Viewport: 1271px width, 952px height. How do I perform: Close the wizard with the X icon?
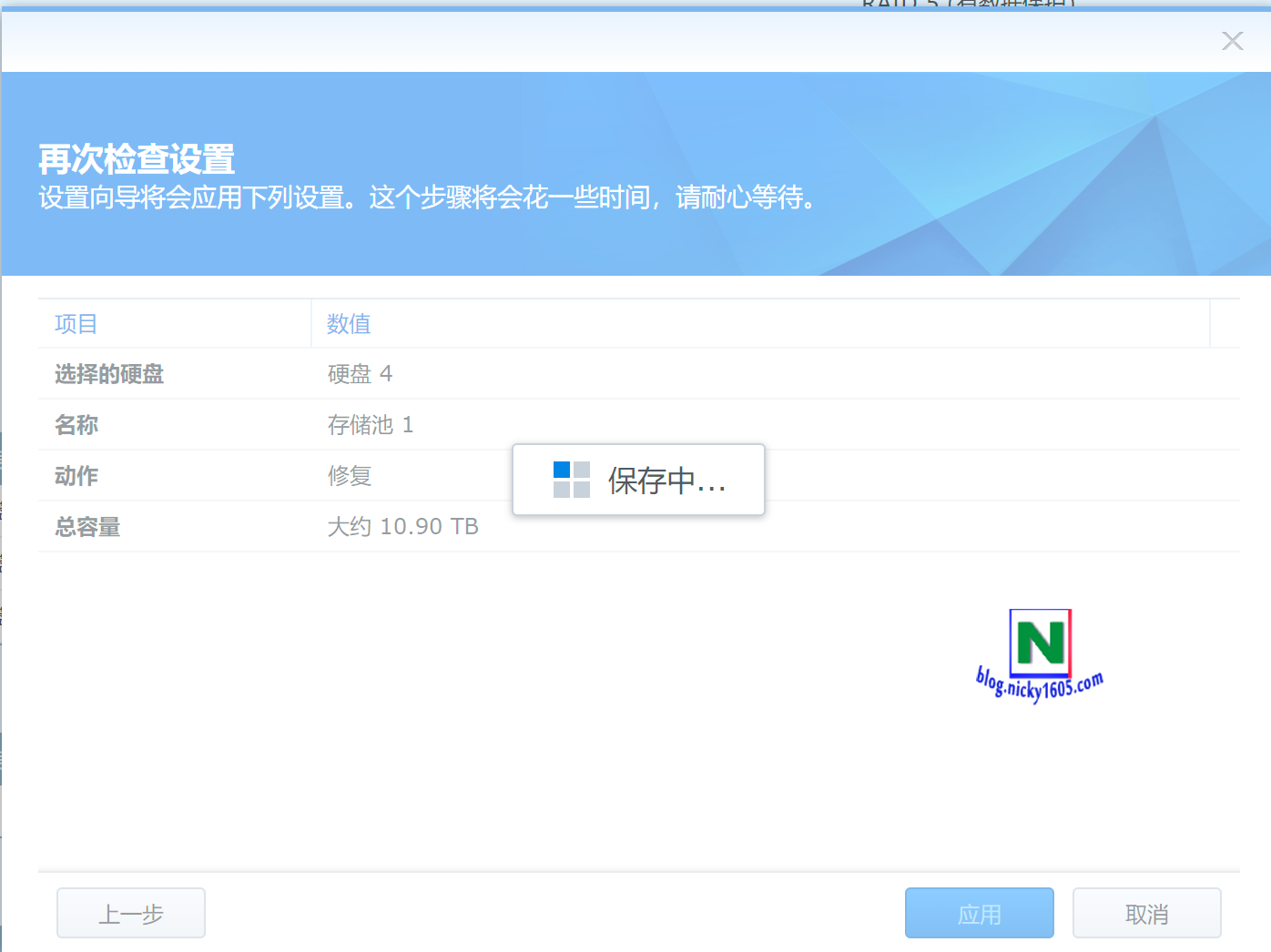[1233, 41]
